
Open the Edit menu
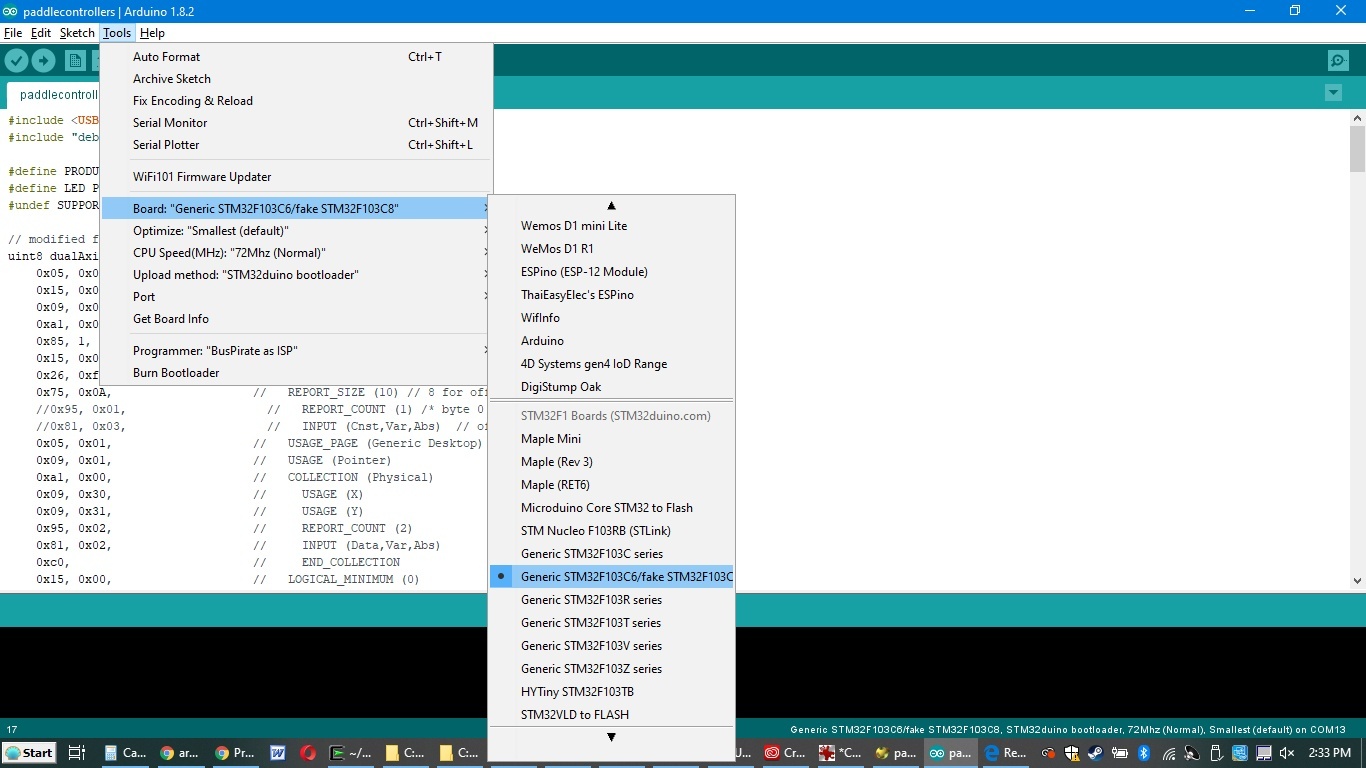(x=41, y=33)
